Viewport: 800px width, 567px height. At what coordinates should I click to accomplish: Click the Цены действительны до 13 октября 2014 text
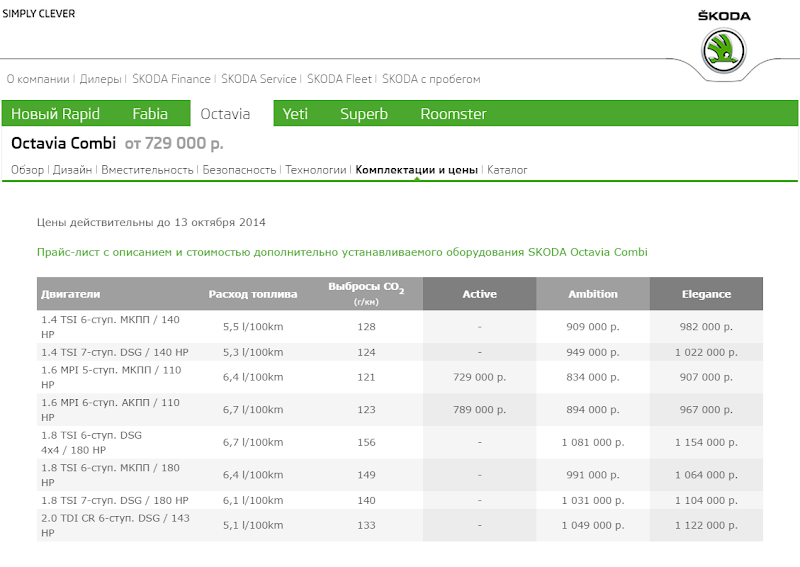click(x=151, y=223)
